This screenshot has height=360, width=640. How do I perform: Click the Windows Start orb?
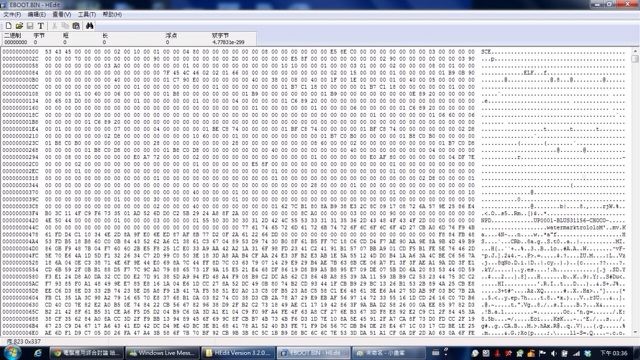[x=12, y=353]
